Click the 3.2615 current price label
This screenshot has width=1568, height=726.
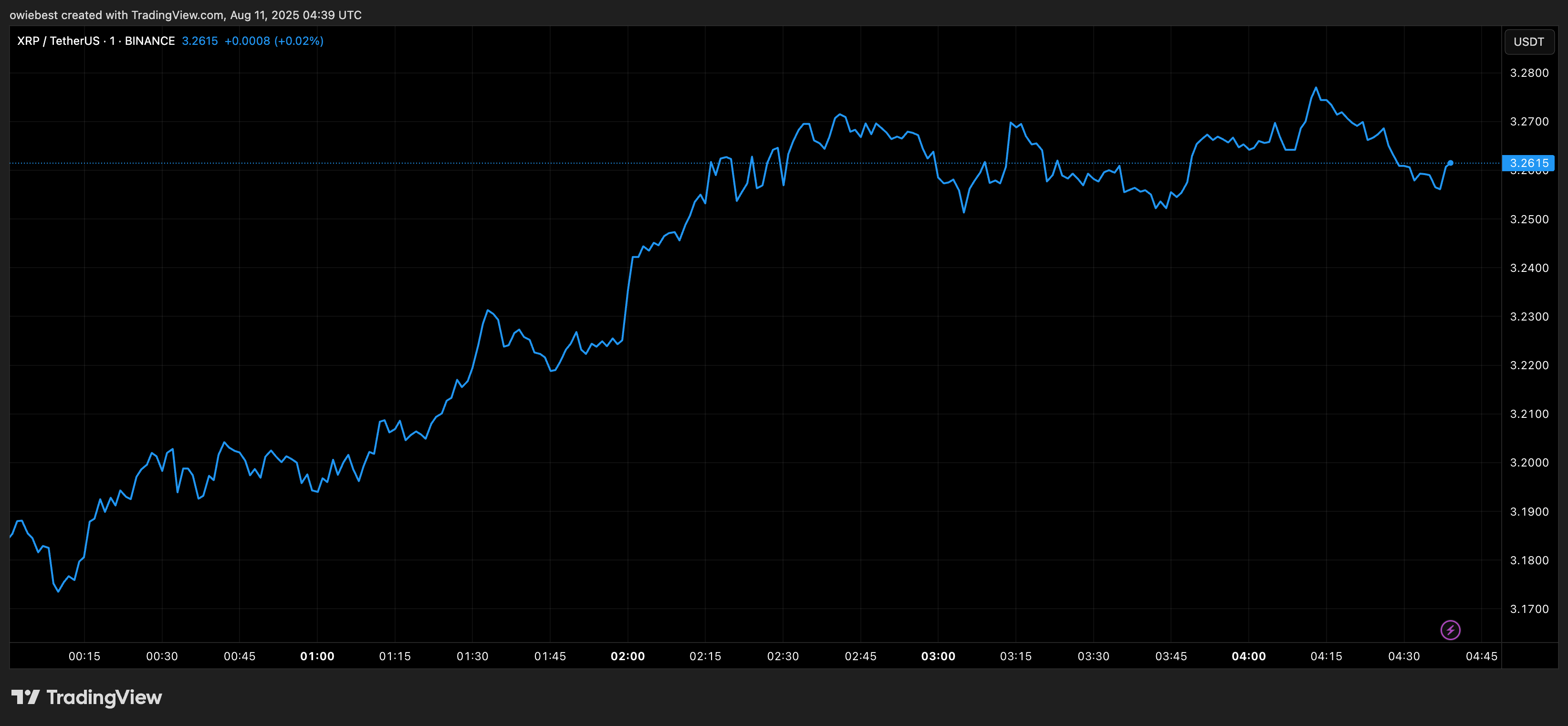tap(1528, 163)
